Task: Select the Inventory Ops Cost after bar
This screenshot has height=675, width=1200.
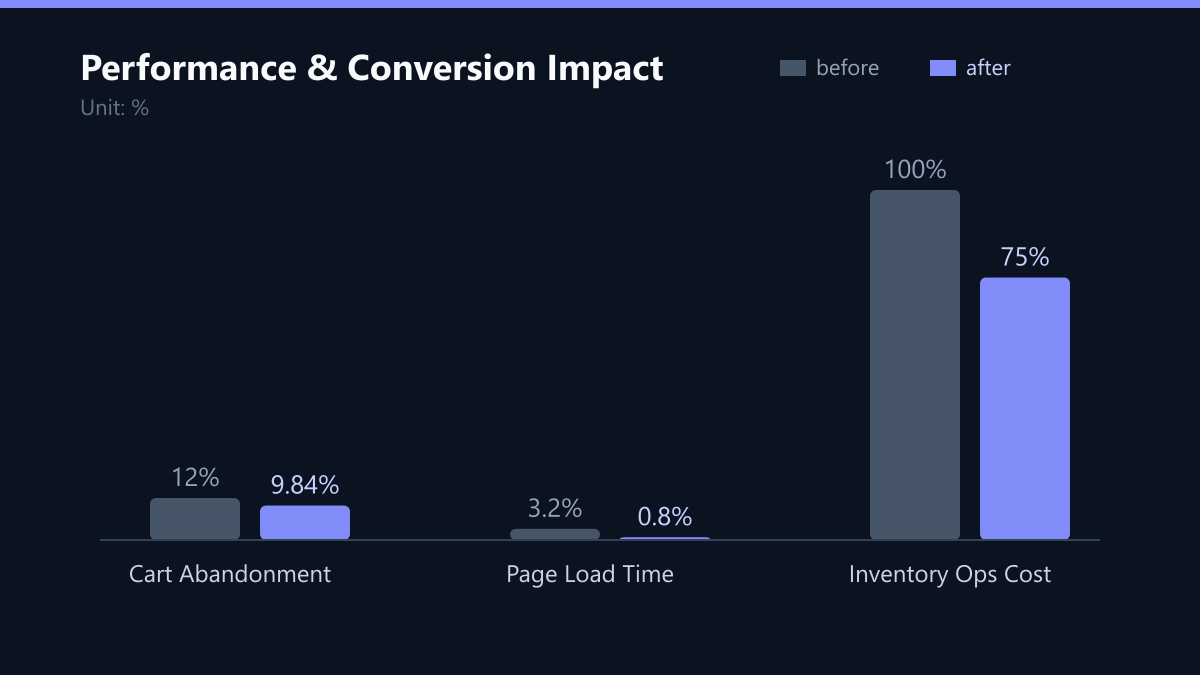Action: [x=1025, y=409]
